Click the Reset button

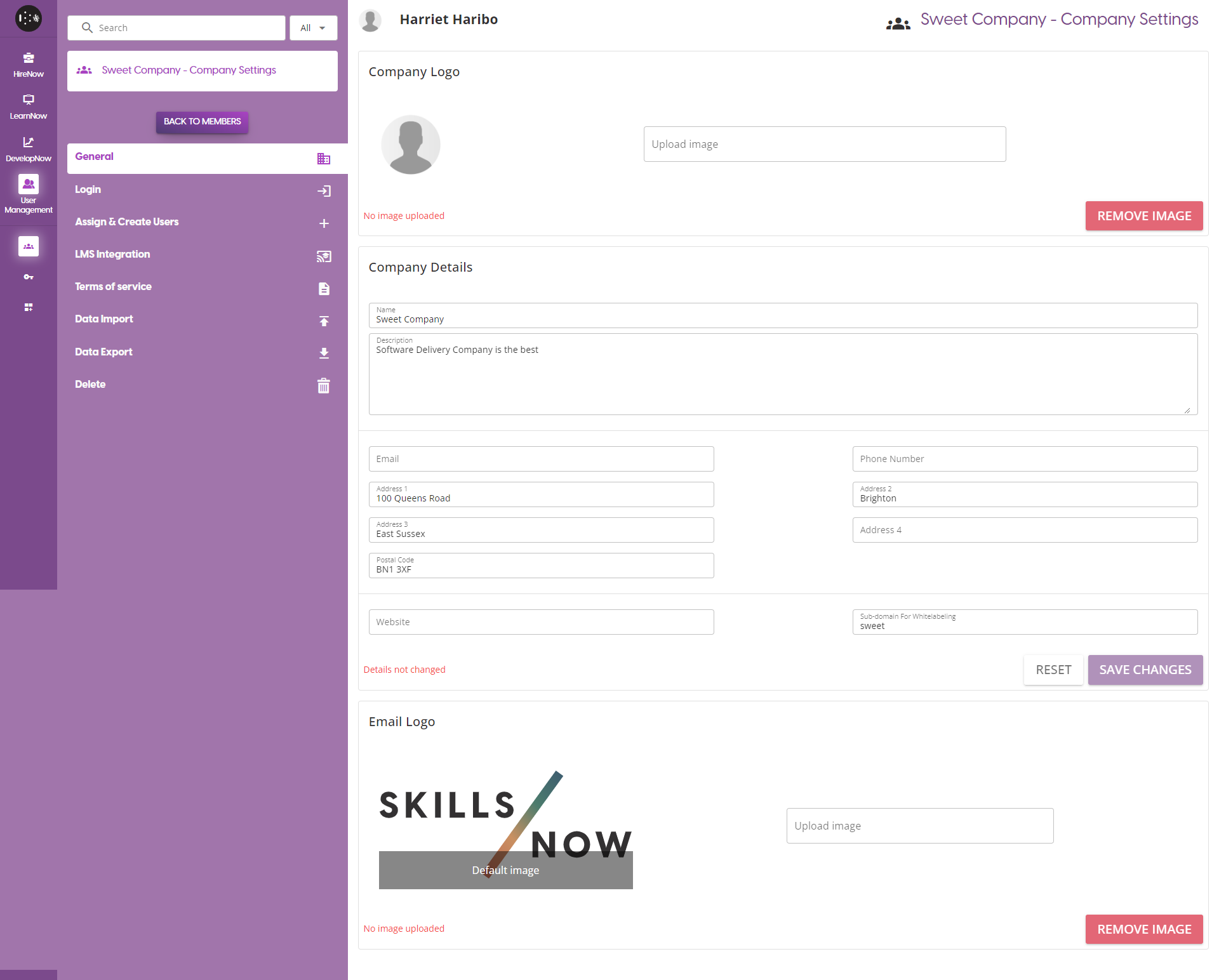pyautogui.click(x=1053, y=670)
